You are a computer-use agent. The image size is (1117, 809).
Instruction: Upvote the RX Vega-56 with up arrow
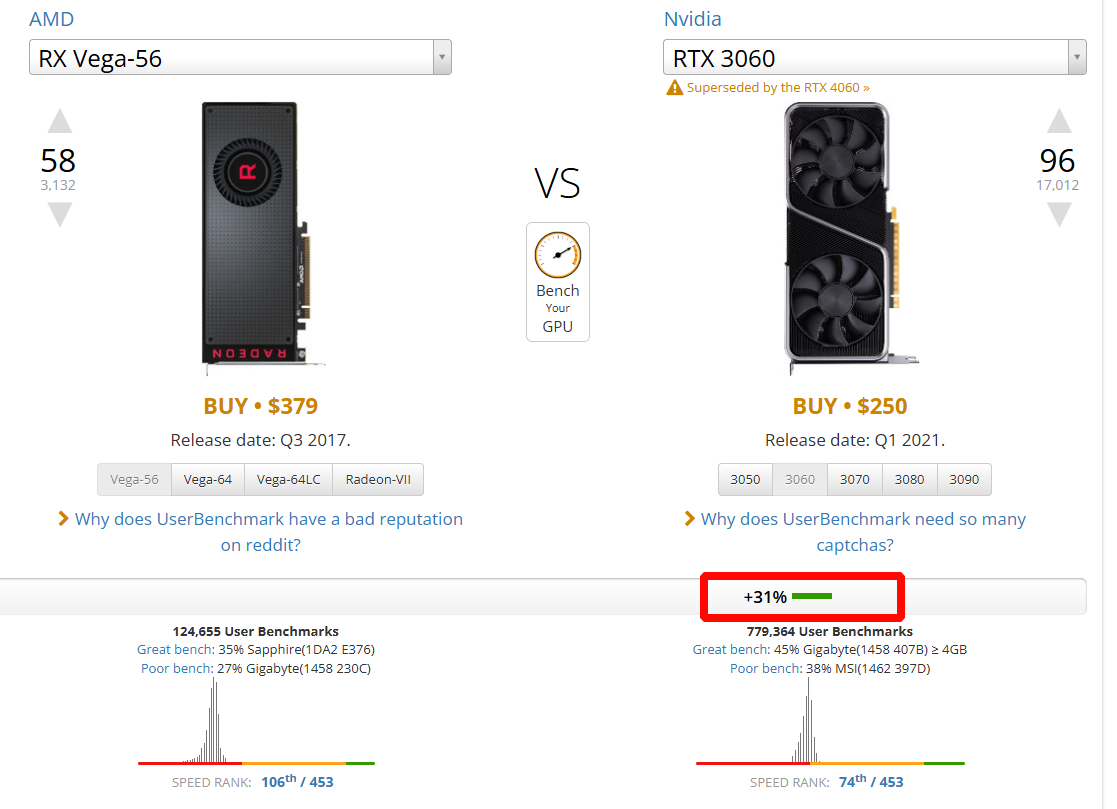[x=60, y=122]
